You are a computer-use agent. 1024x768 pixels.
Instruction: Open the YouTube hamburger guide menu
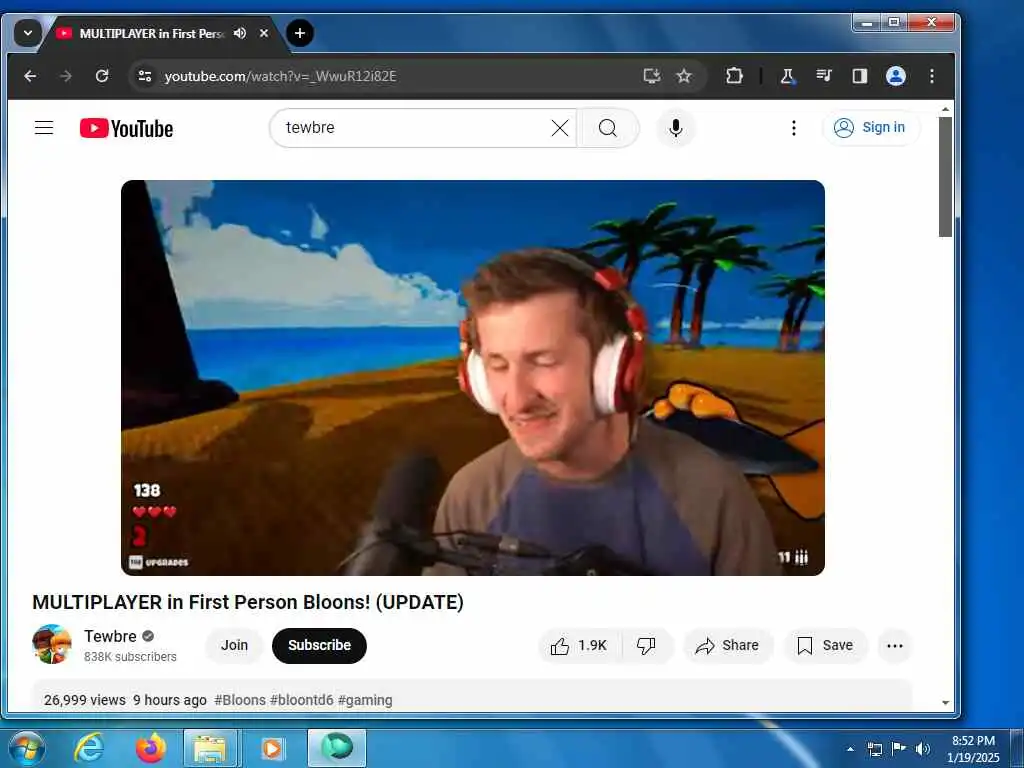click(44, 127)
